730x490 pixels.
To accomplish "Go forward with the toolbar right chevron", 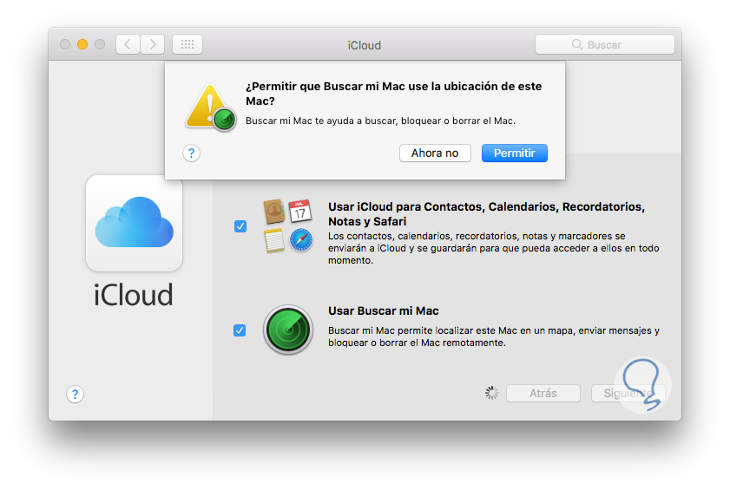I will click(152, 45).
